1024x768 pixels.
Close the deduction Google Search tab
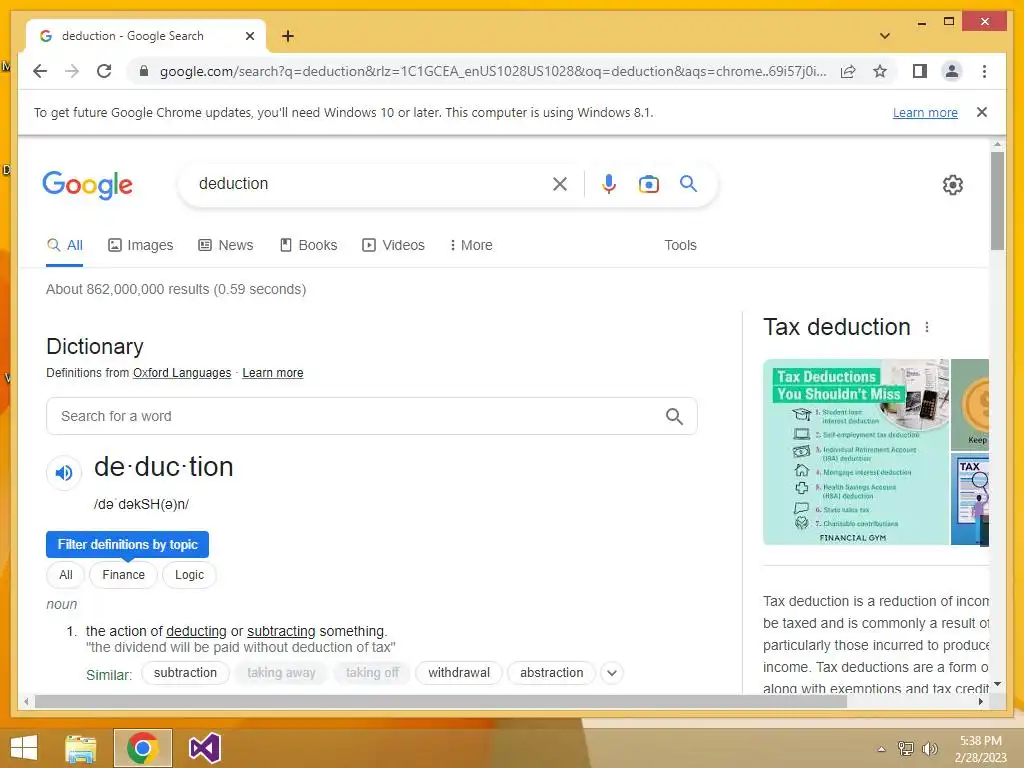tap(249, 36)
